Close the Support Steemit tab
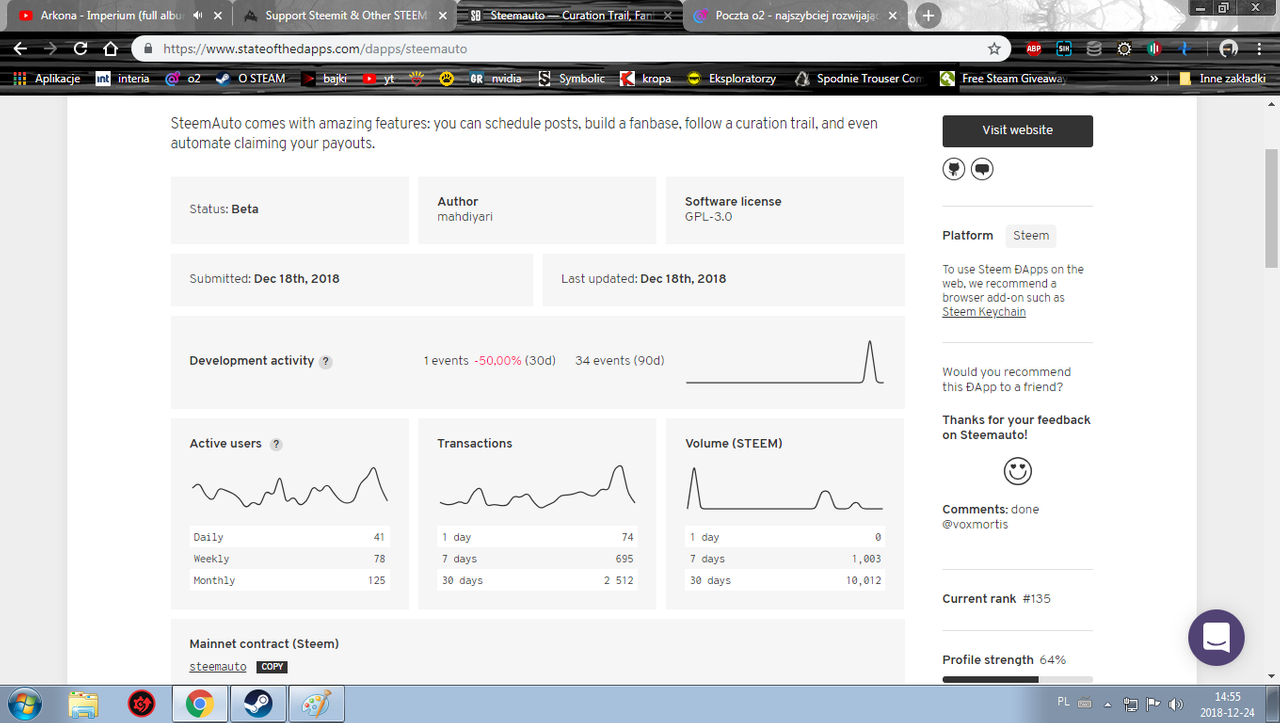This screenshot has height=723, width=1280. pyautogui.click(x=442, y=15)
